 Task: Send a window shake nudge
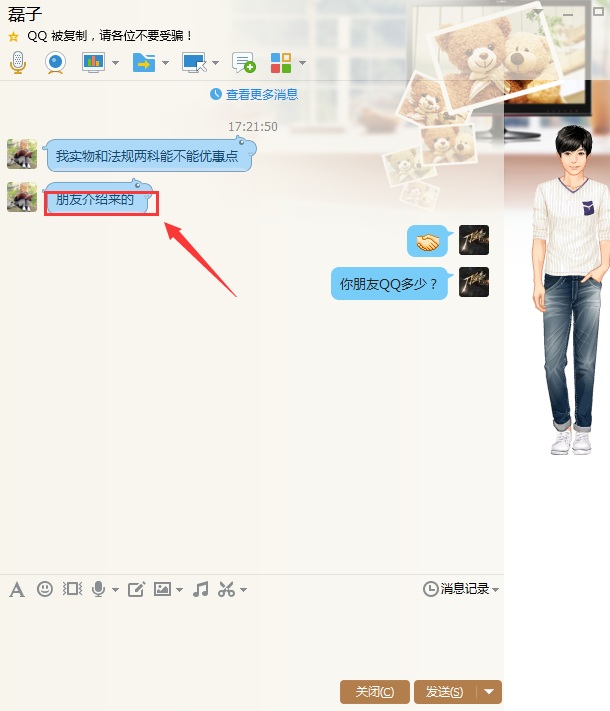pyautogui.click(x=72, y=589)
